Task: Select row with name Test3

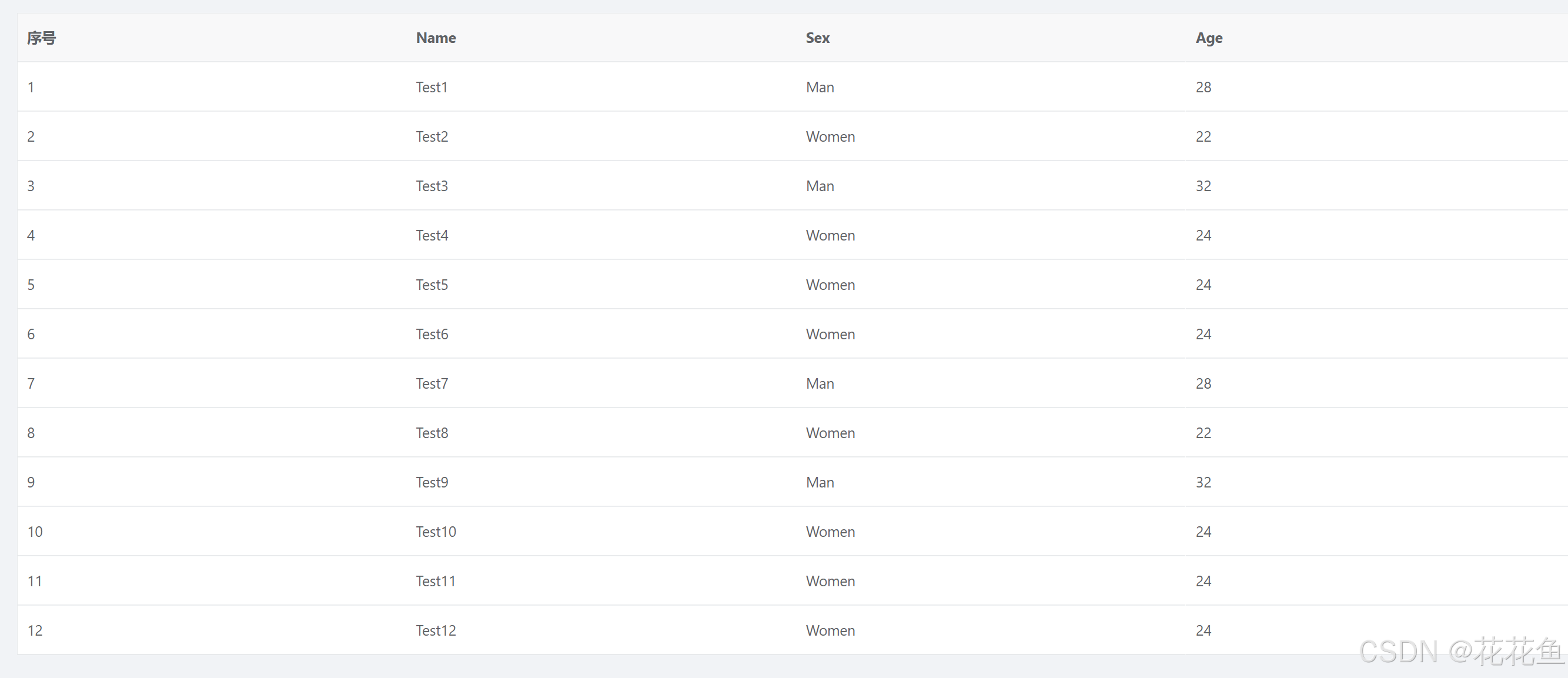Action: 432,186
